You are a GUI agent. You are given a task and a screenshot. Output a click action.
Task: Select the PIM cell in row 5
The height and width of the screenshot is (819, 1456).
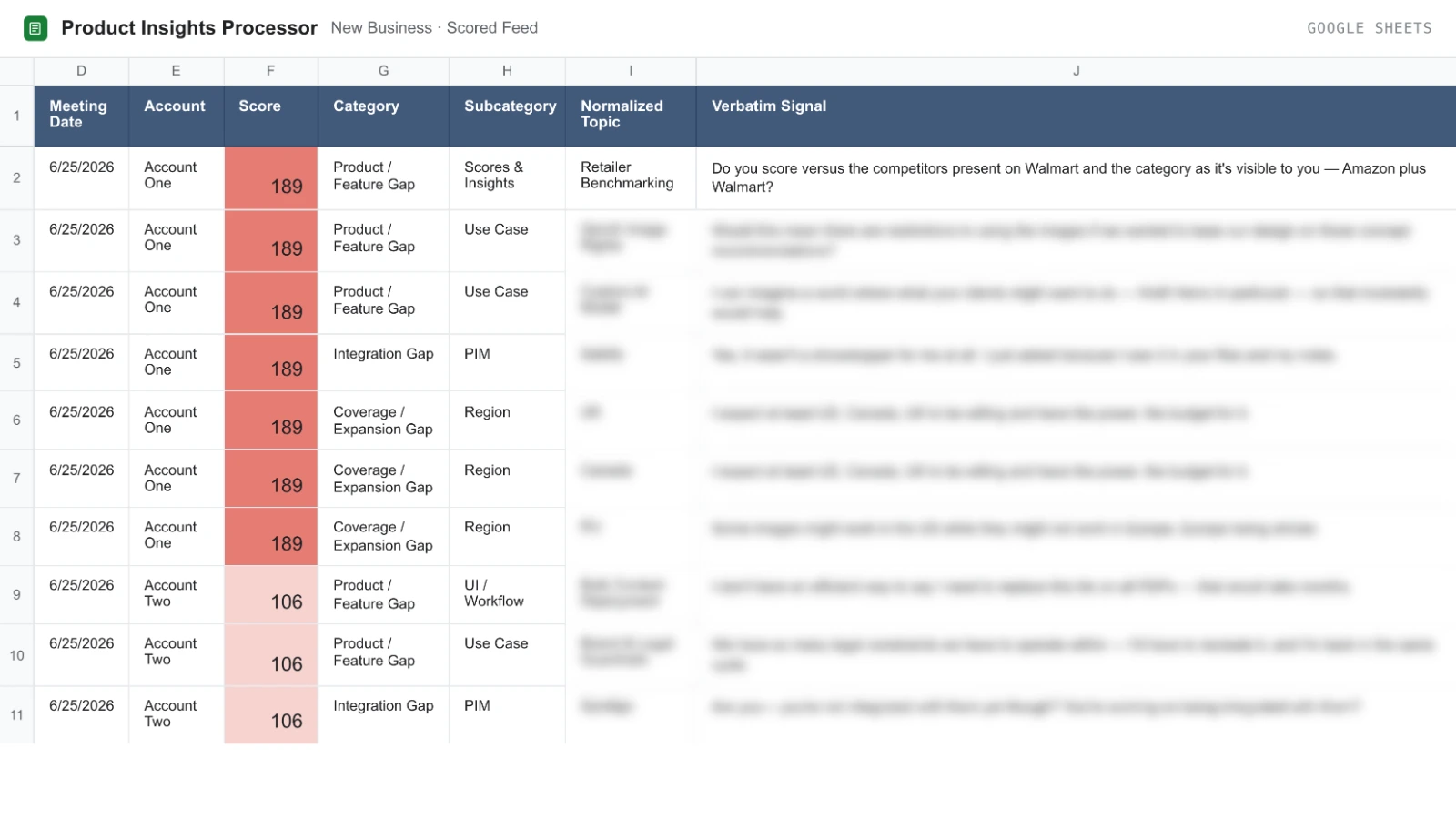(508, 362)
